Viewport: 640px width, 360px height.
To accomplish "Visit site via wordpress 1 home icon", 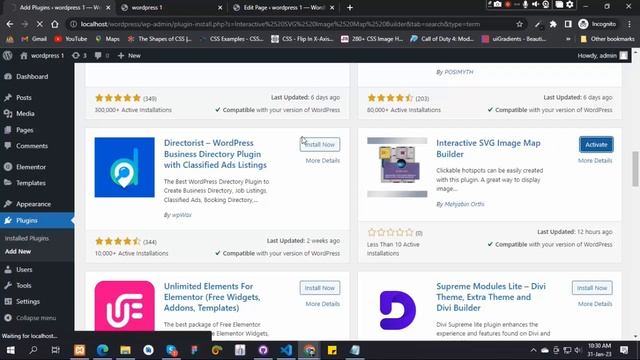I will 42,56.
